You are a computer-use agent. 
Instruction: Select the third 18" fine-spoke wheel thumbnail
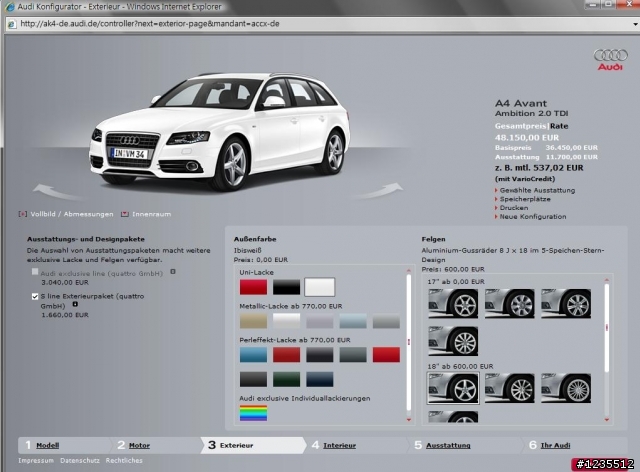[566, 388]
